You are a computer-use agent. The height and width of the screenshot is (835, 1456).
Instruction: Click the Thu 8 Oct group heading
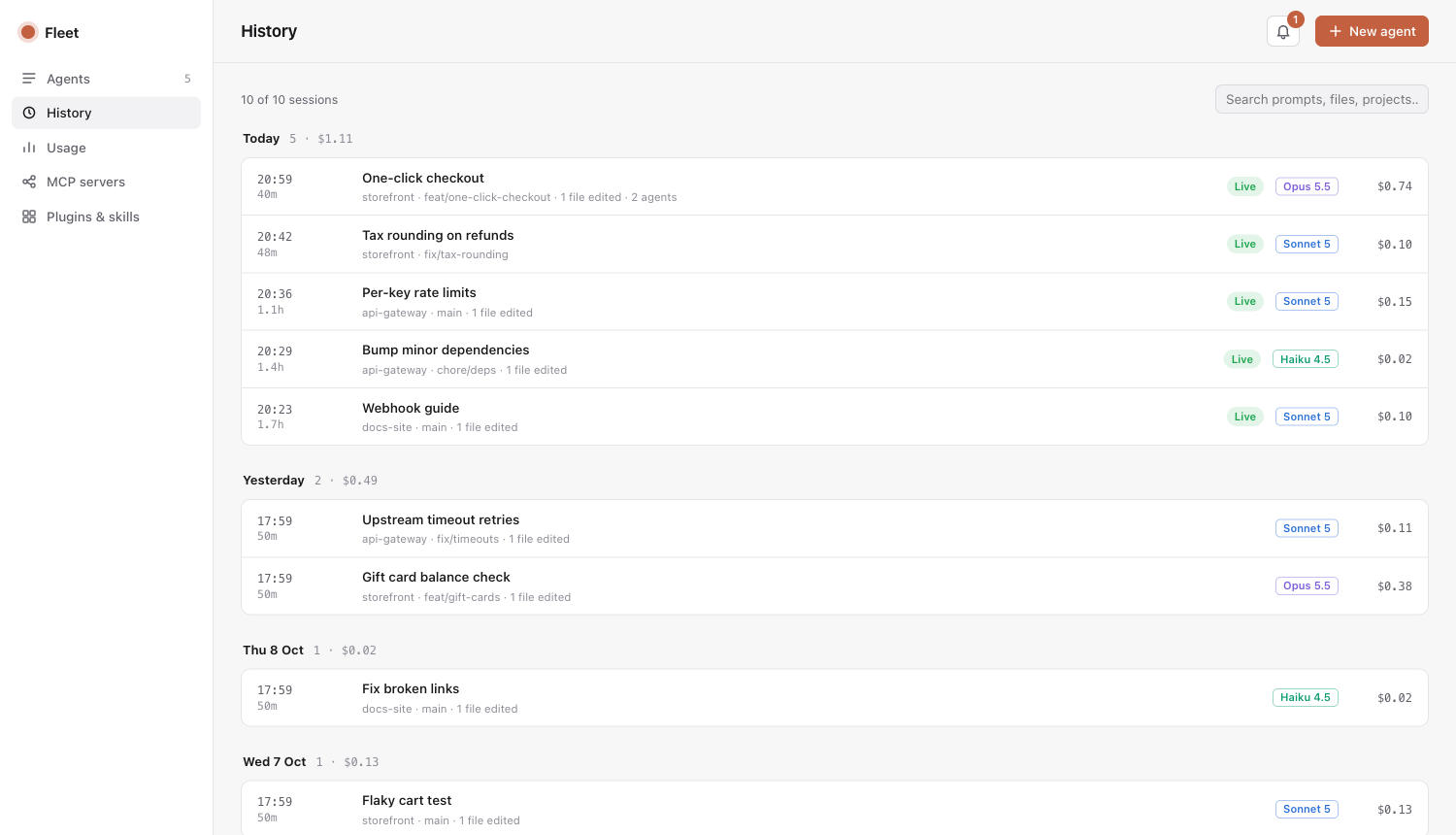(273, 651)
